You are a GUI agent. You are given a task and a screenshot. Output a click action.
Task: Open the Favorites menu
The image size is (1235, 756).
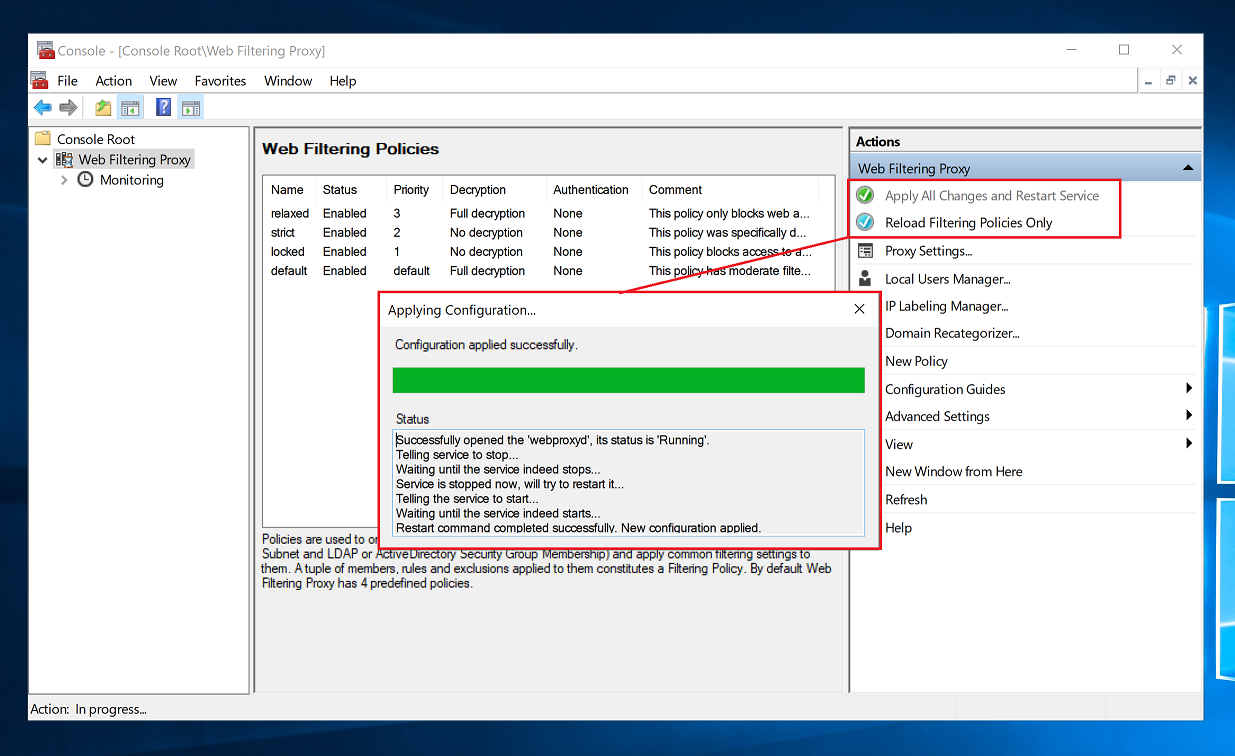(220, 81)
